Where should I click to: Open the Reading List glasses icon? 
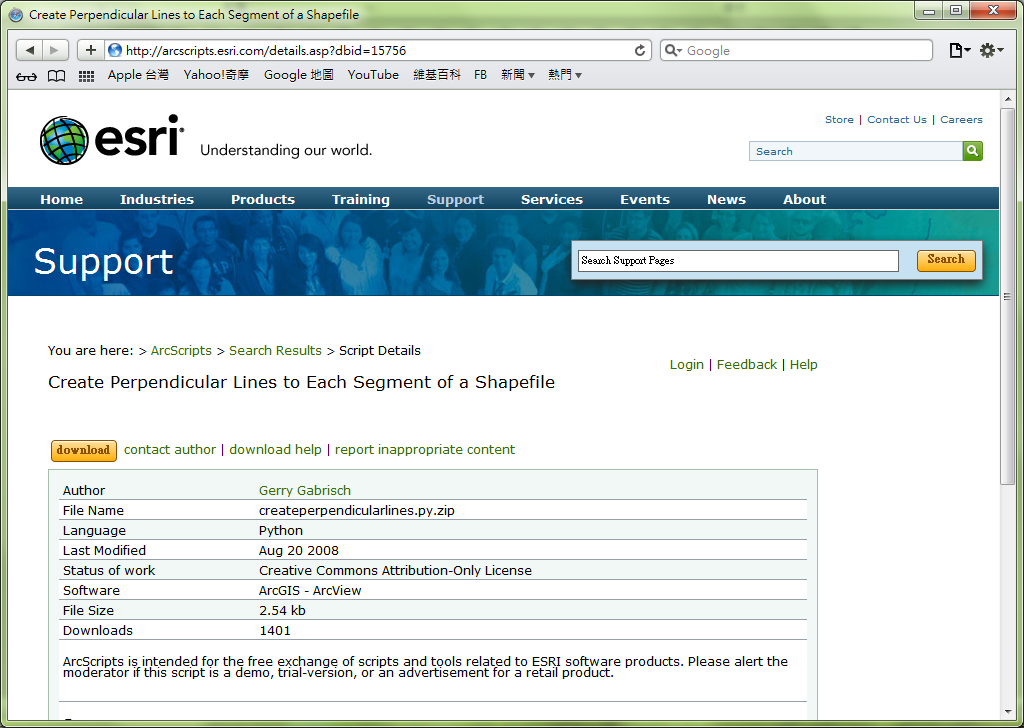(x=26, y=76)
